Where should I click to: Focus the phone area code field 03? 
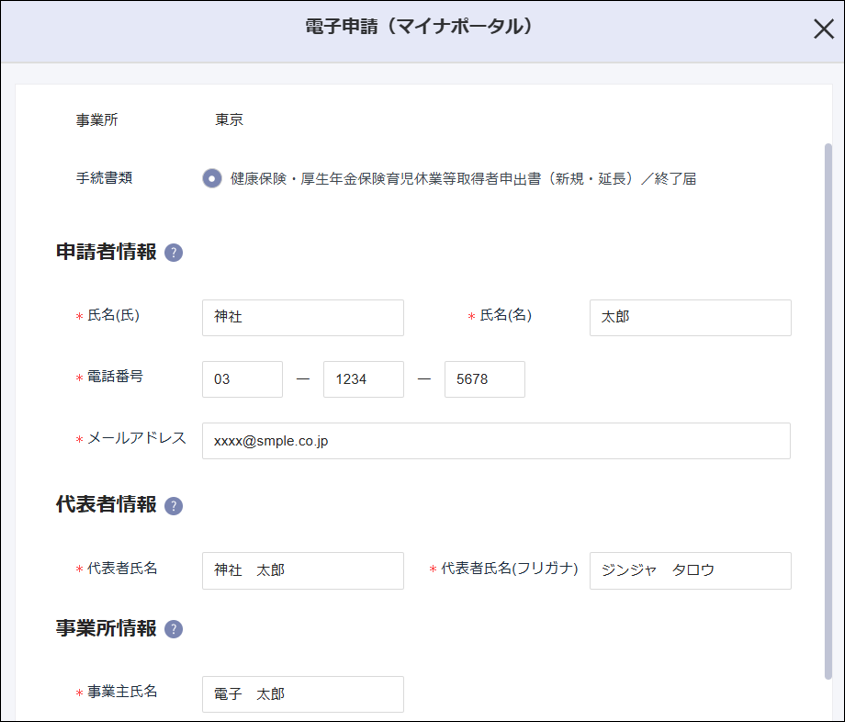click(243, 379)
